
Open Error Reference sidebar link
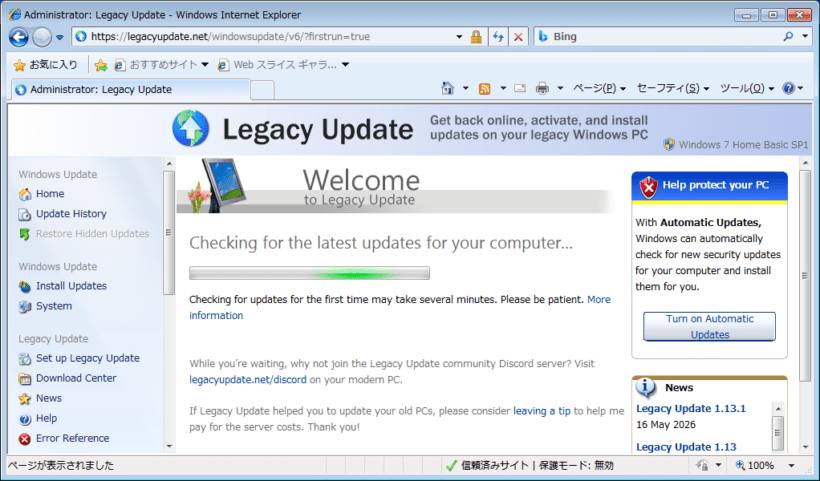coord(73,438)
